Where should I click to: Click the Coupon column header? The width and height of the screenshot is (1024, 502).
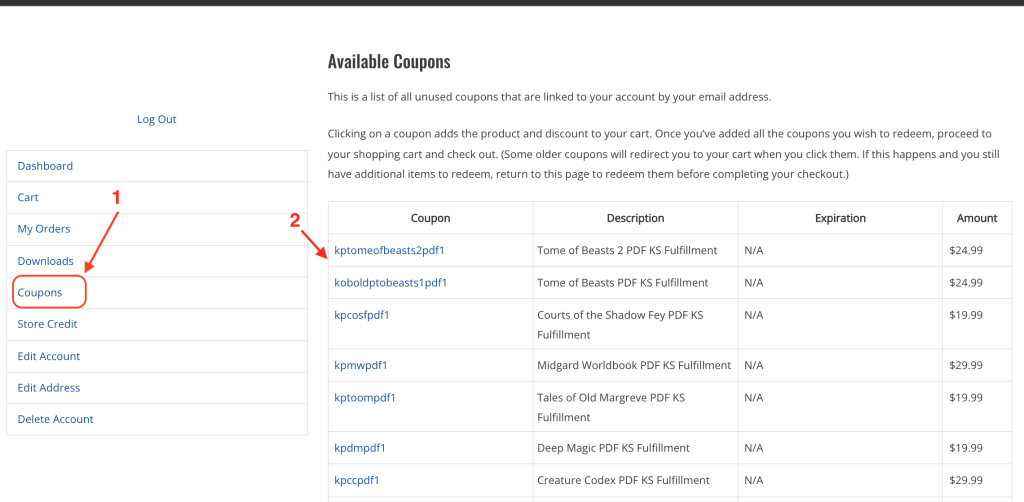click(x=430, y=218)
